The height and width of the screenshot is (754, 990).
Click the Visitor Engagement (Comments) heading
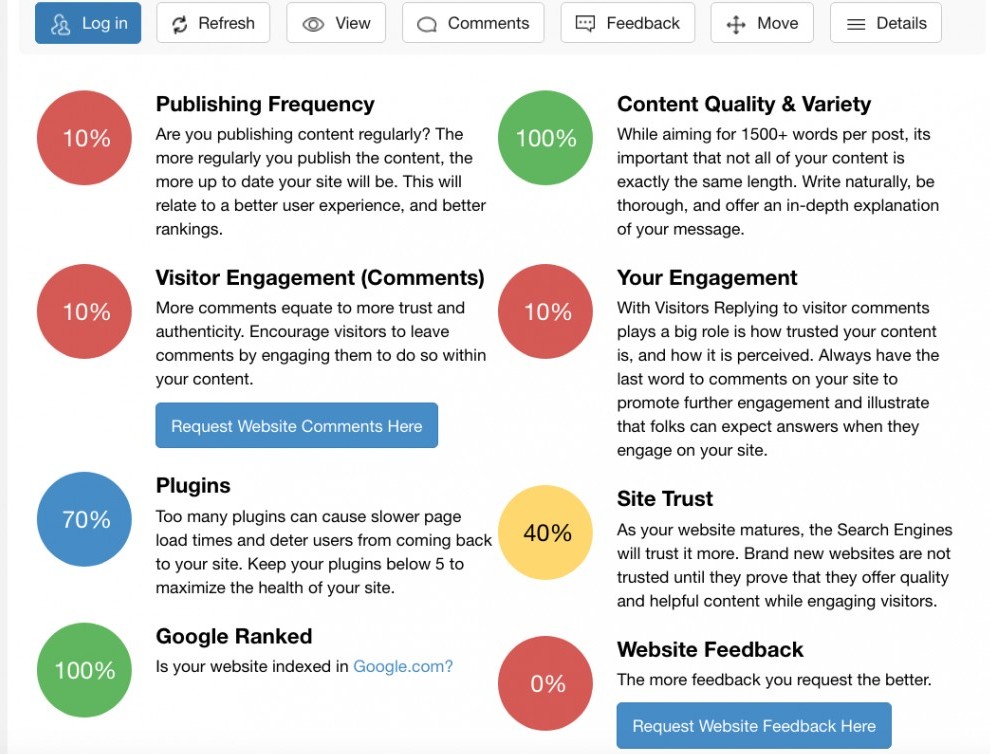point(320,277)
